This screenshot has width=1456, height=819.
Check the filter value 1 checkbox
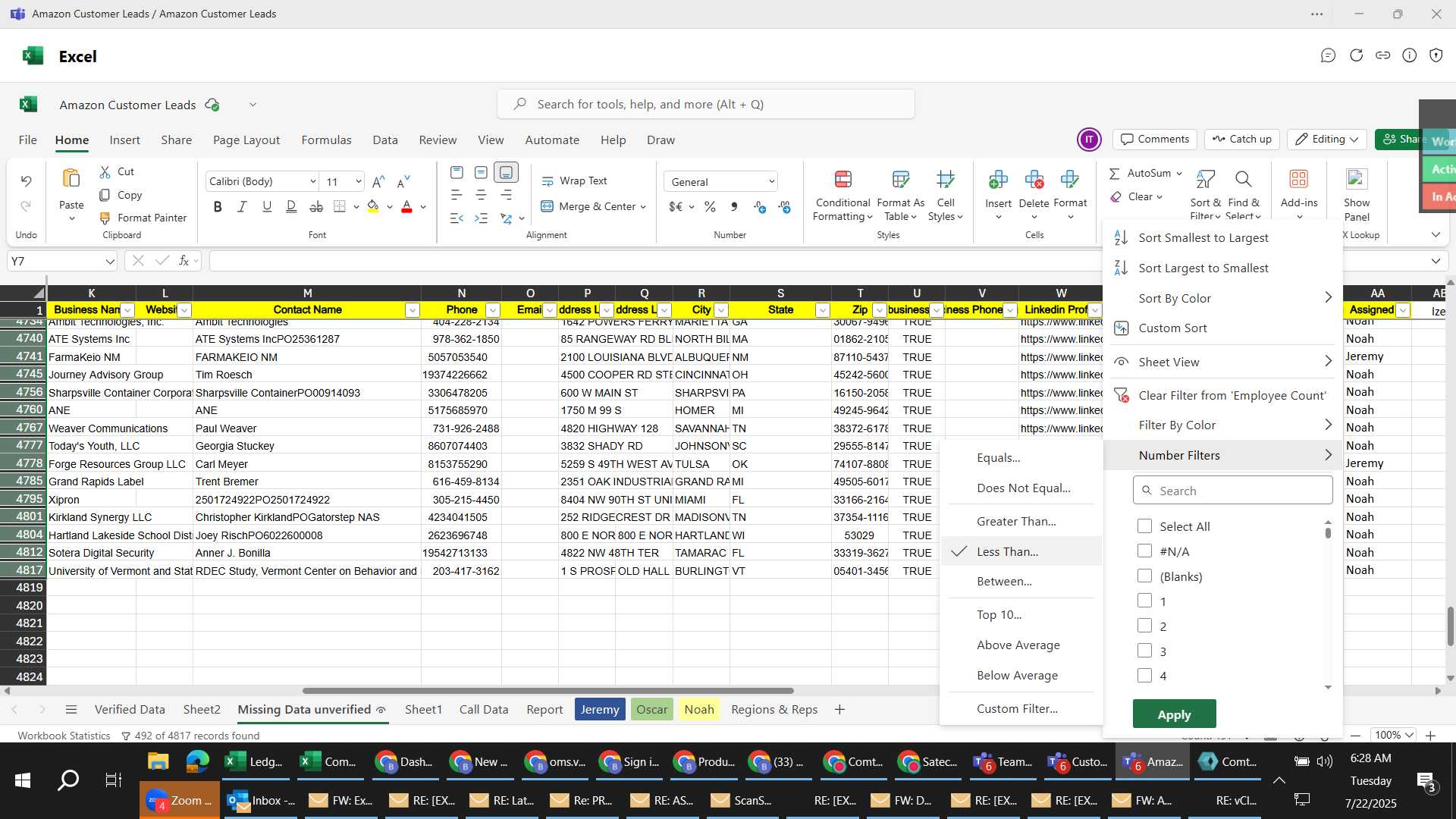pos(1144,601)
